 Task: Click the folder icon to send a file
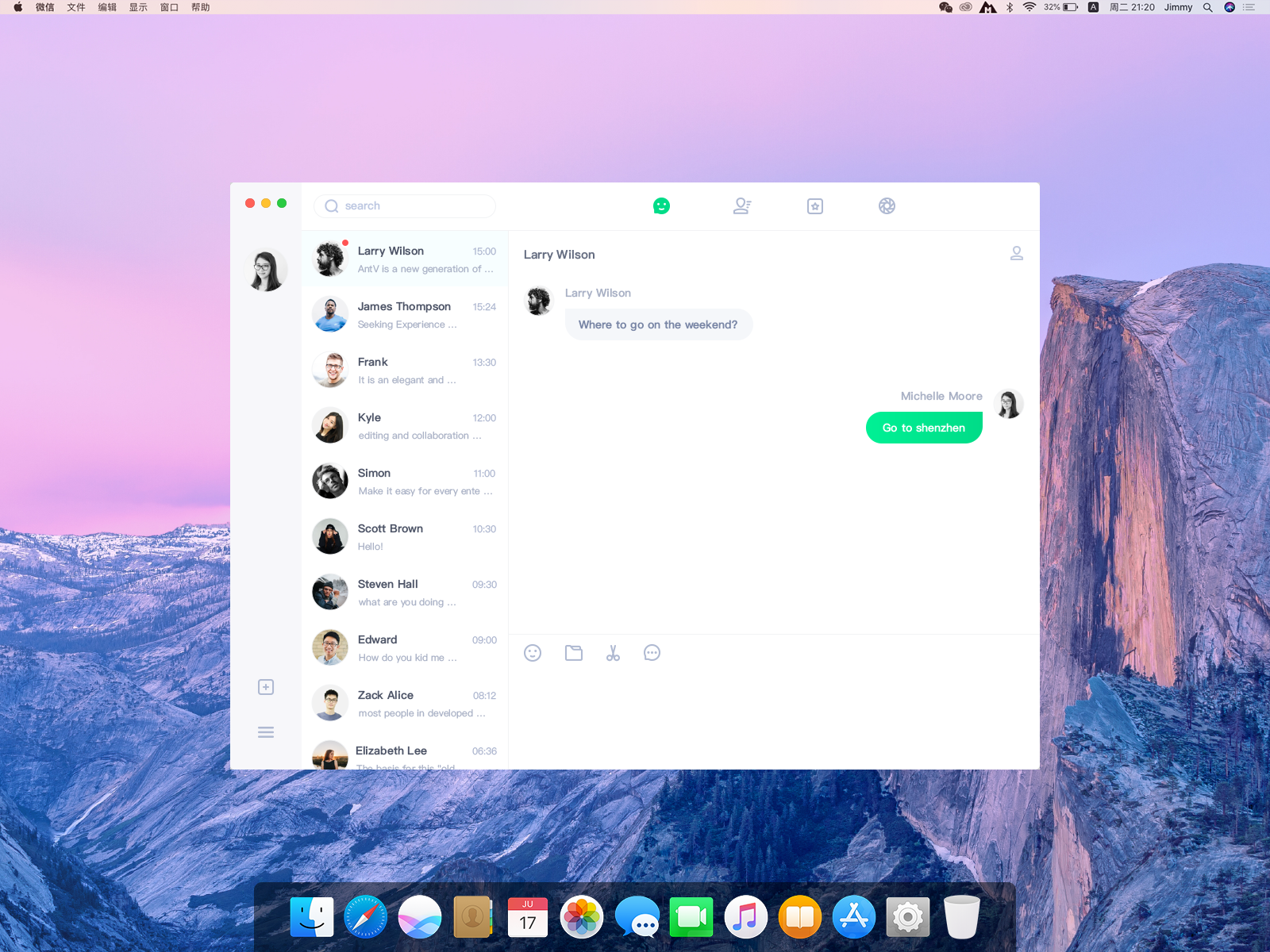[x=574, y=653]
